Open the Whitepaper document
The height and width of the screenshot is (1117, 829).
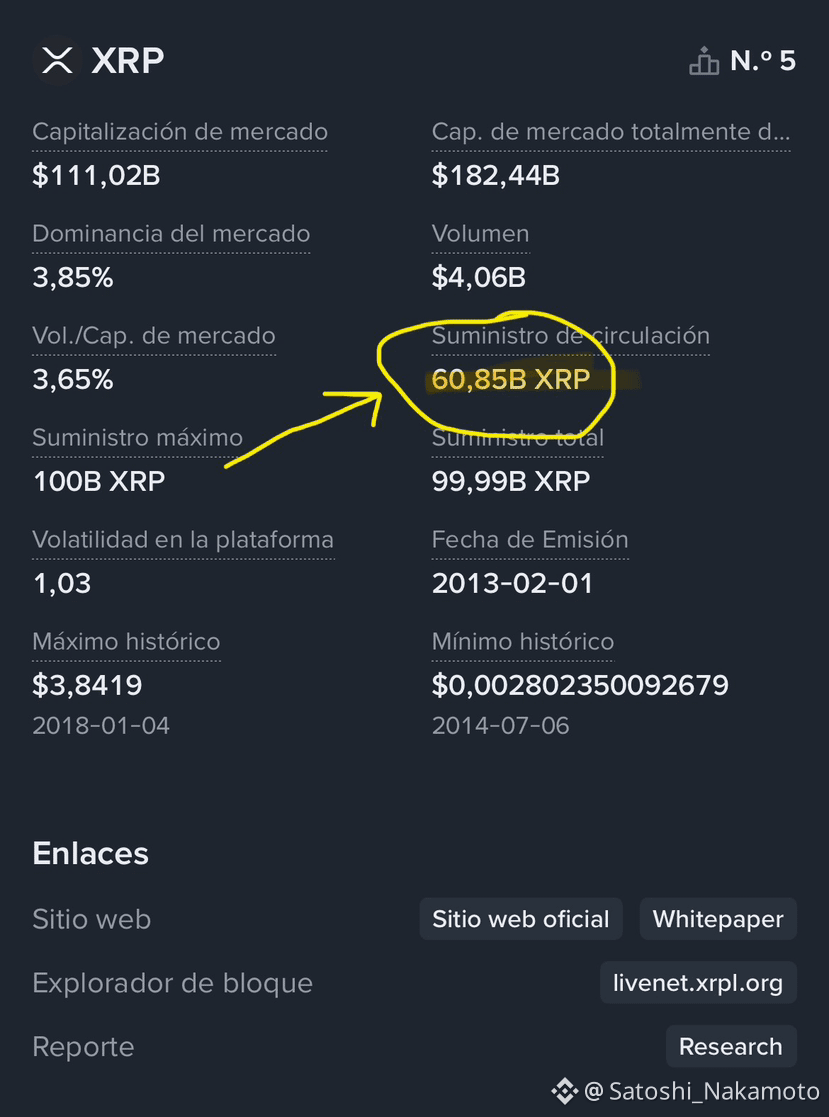[718, 918]
